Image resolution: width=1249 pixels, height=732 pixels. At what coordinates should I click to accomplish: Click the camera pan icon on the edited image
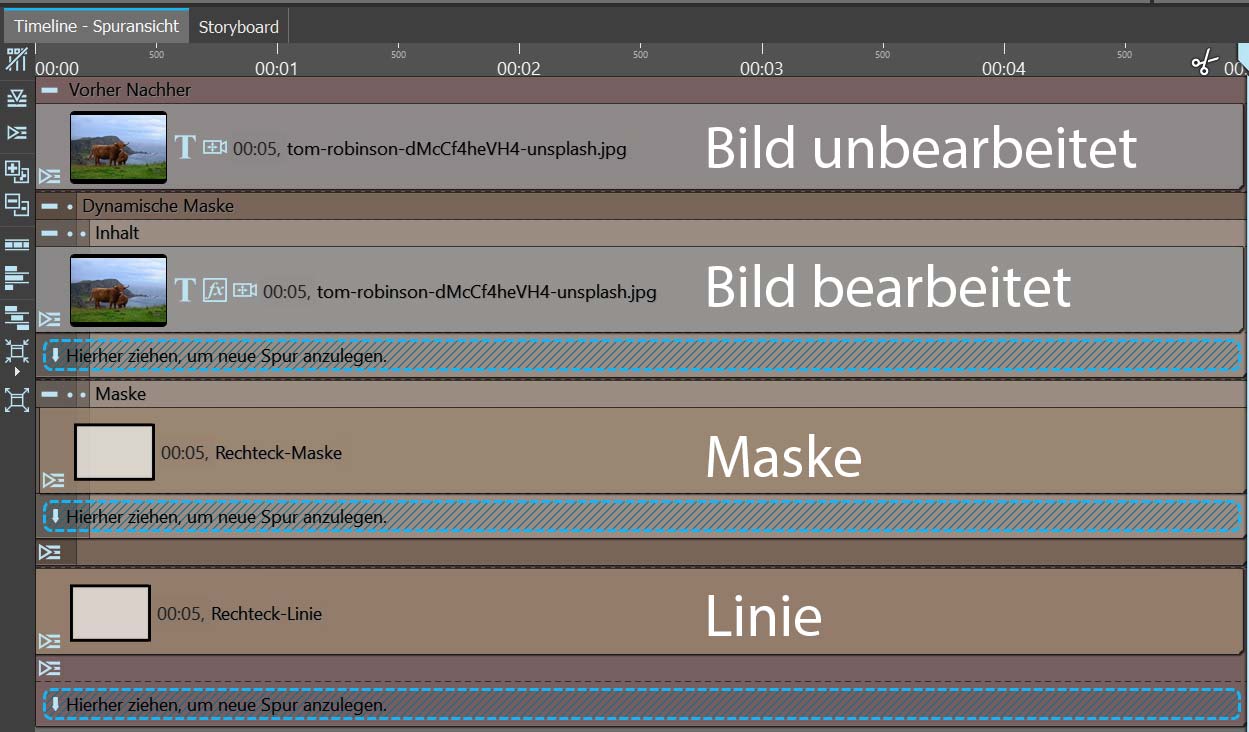click(245, 290)
